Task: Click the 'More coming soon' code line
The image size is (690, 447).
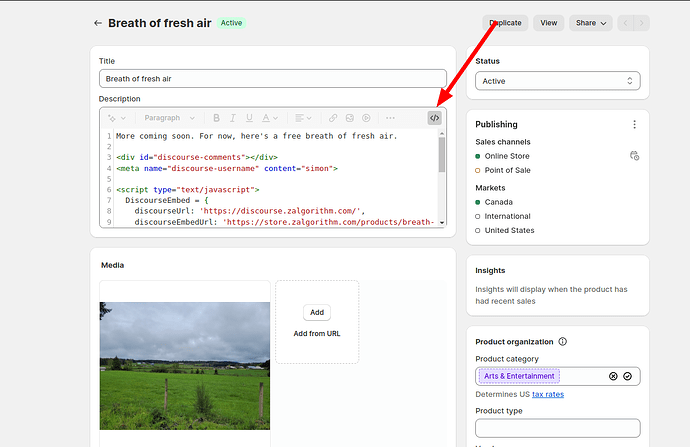Action: 257,136
